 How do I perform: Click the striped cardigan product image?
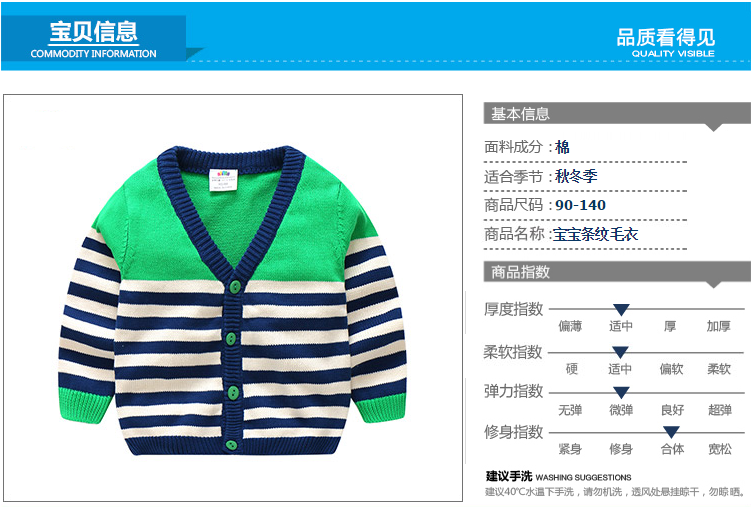(233, 300)
